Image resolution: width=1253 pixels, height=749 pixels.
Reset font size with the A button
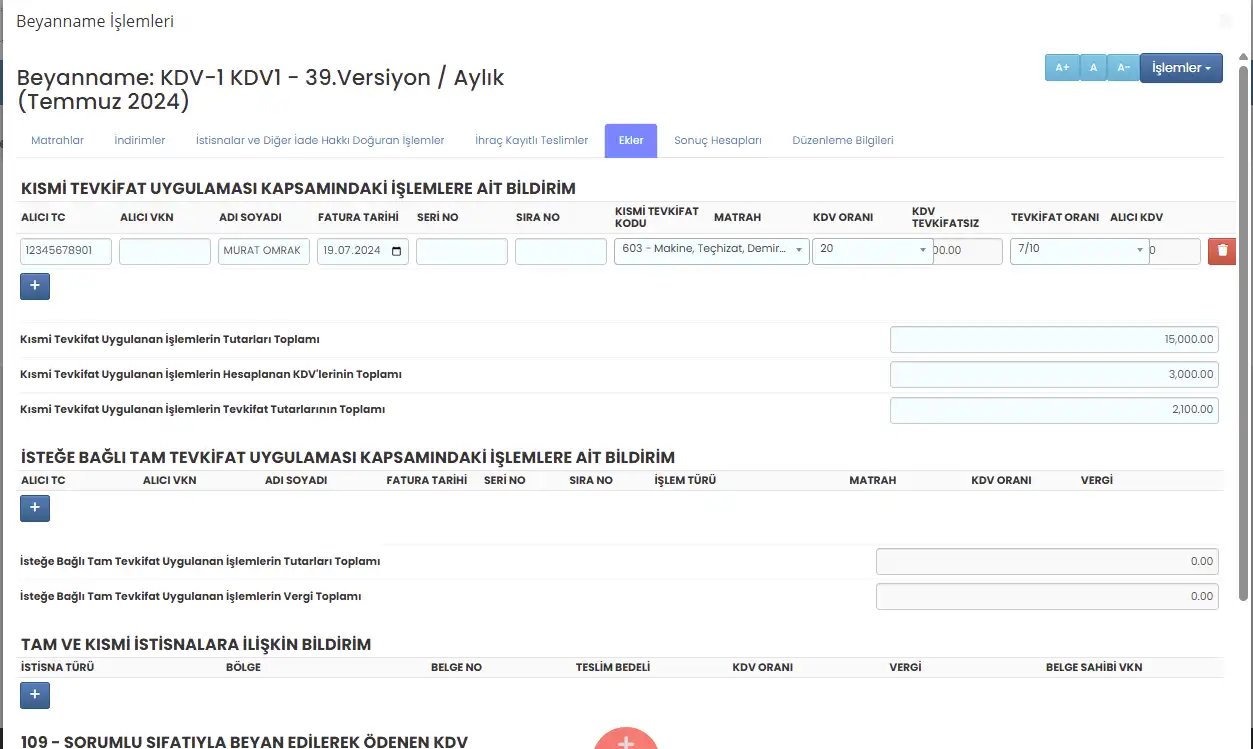[x=1093, y=68]
